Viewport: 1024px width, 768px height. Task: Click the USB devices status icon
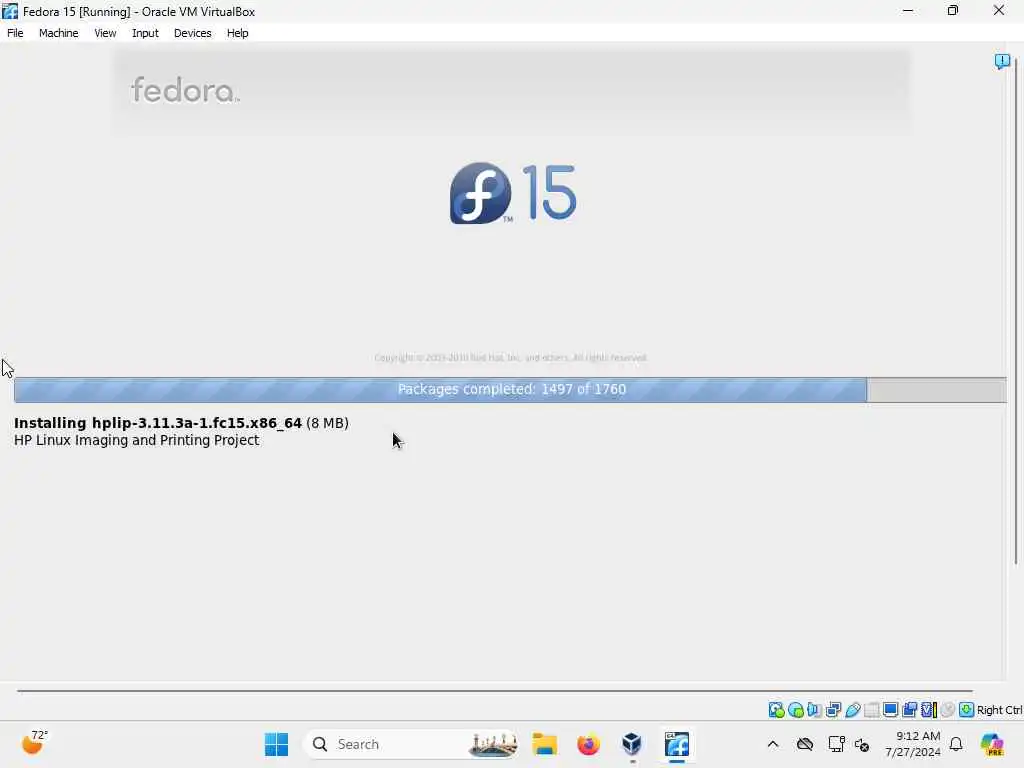click(852, 710)
